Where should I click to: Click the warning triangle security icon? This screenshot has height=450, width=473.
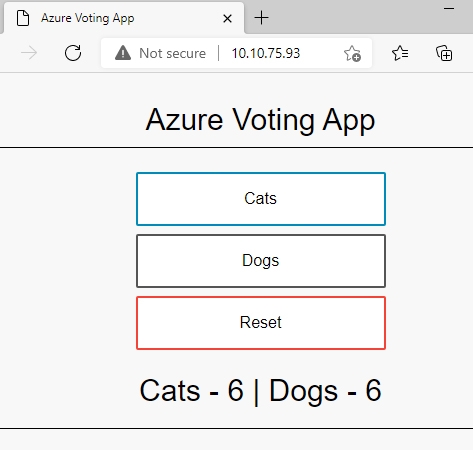pyautogui.click(x=123, y=53)
